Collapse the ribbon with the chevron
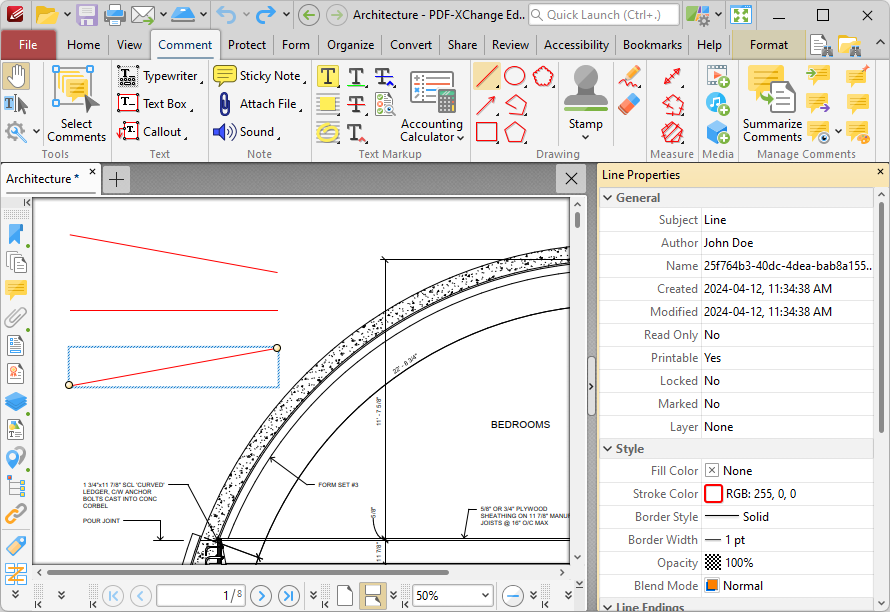890x612 pixels. pos(879,43)
